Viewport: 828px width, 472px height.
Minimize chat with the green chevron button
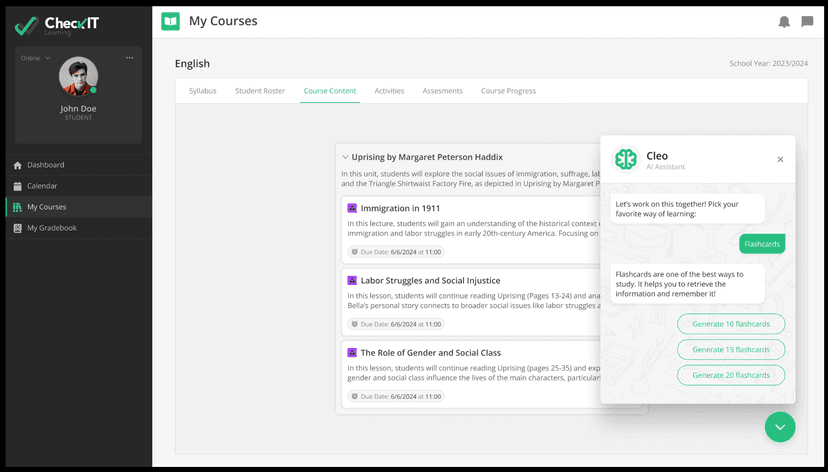[780, 427]
